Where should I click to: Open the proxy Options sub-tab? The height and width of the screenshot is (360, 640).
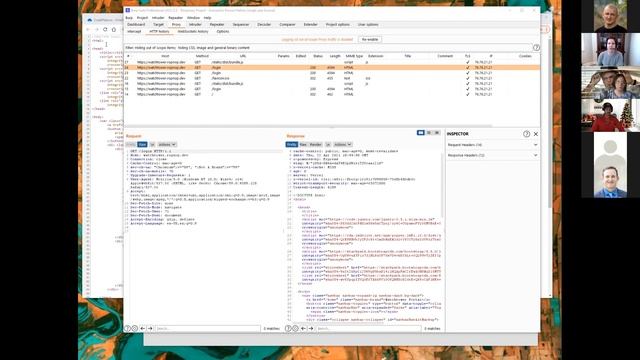222,31
